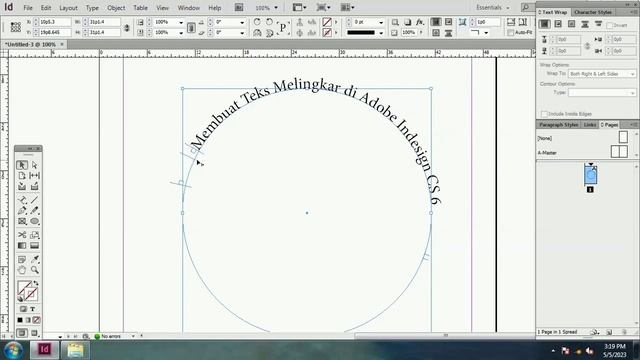This screenshot has height=360, width=640.
Task: Open the View Options dropdown in menu bar
Action: pos(300,7)
